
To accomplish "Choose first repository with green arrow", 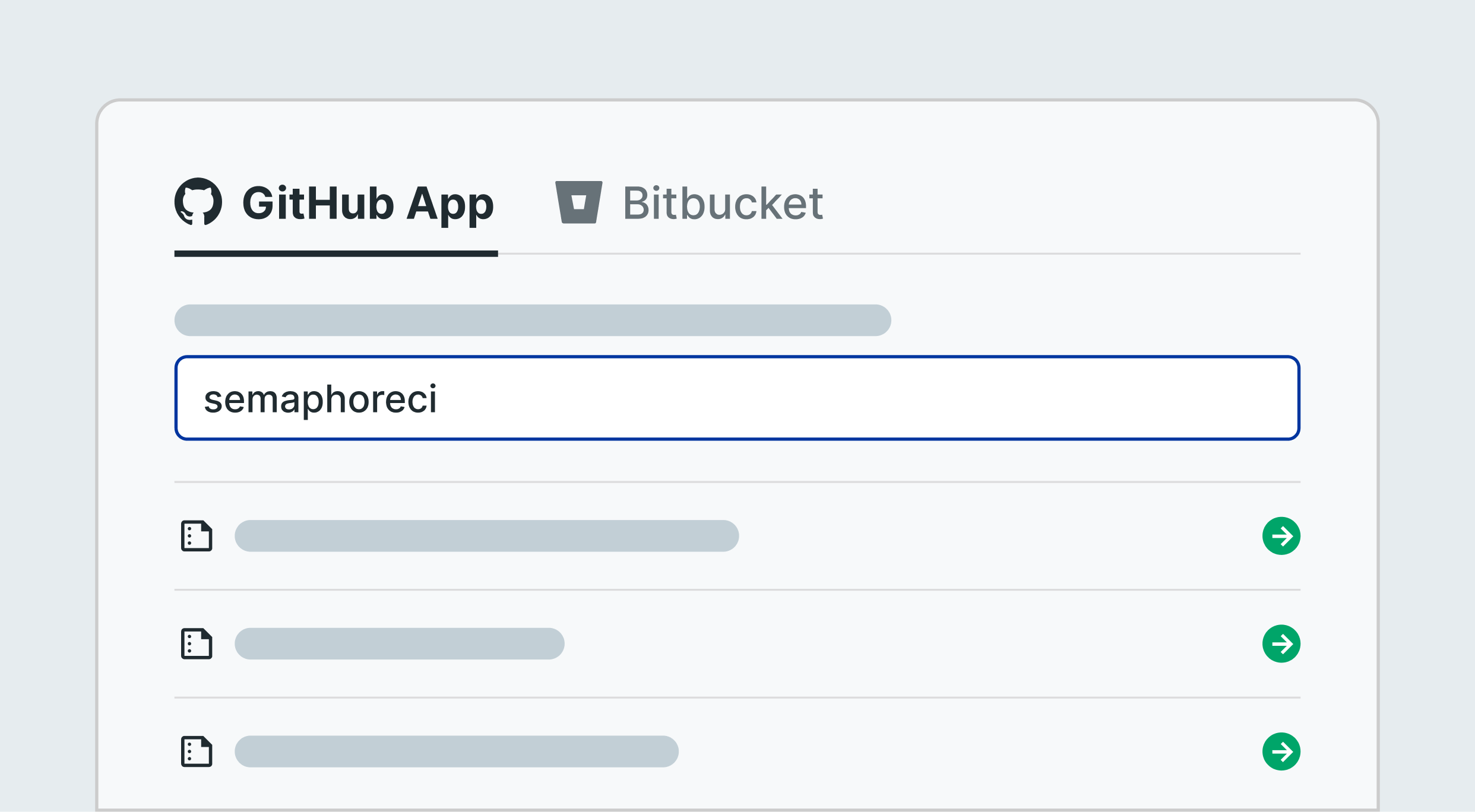I will 1281,536.
